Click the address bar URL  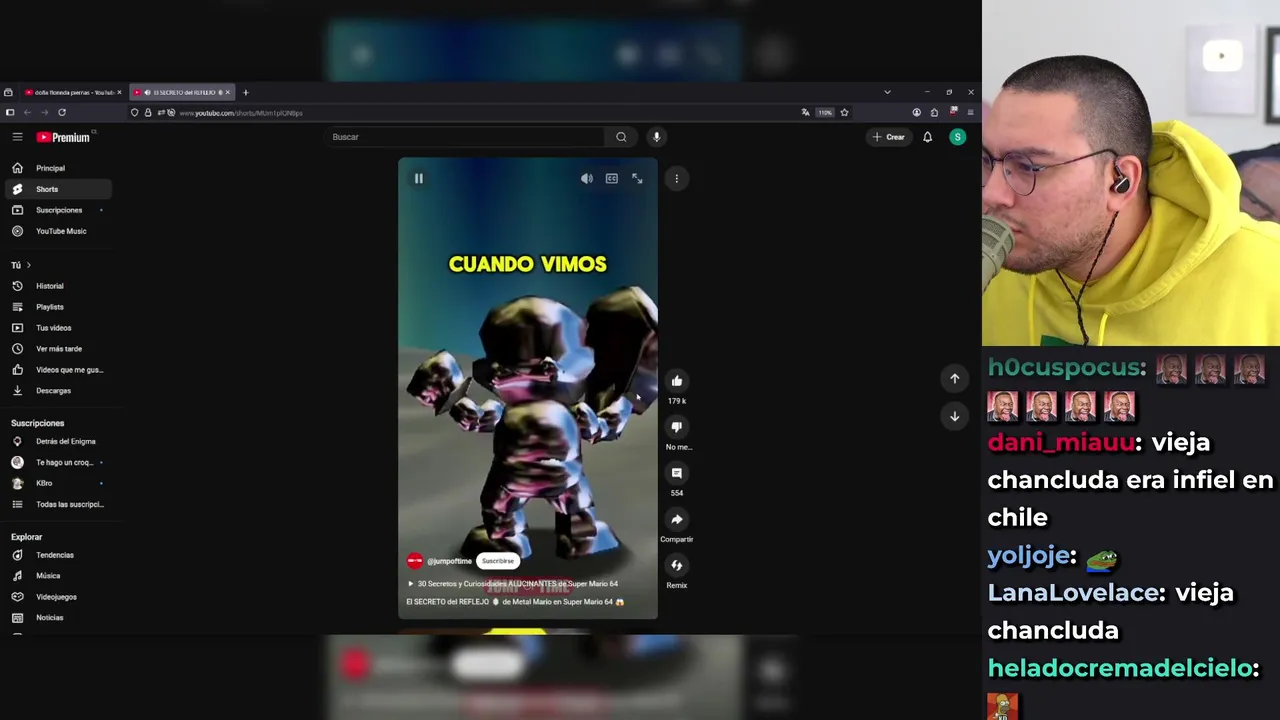pos(241,113)
